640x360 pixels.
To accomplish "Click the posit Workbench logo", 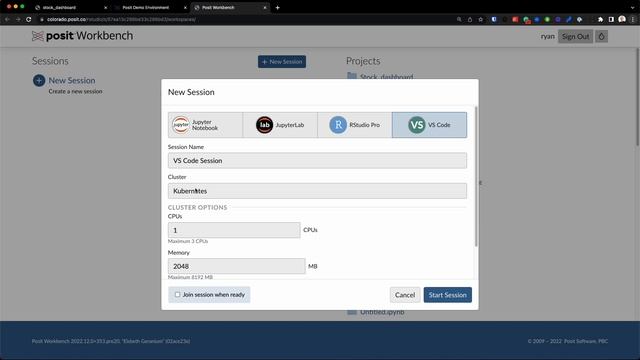I will coord(82,36).
